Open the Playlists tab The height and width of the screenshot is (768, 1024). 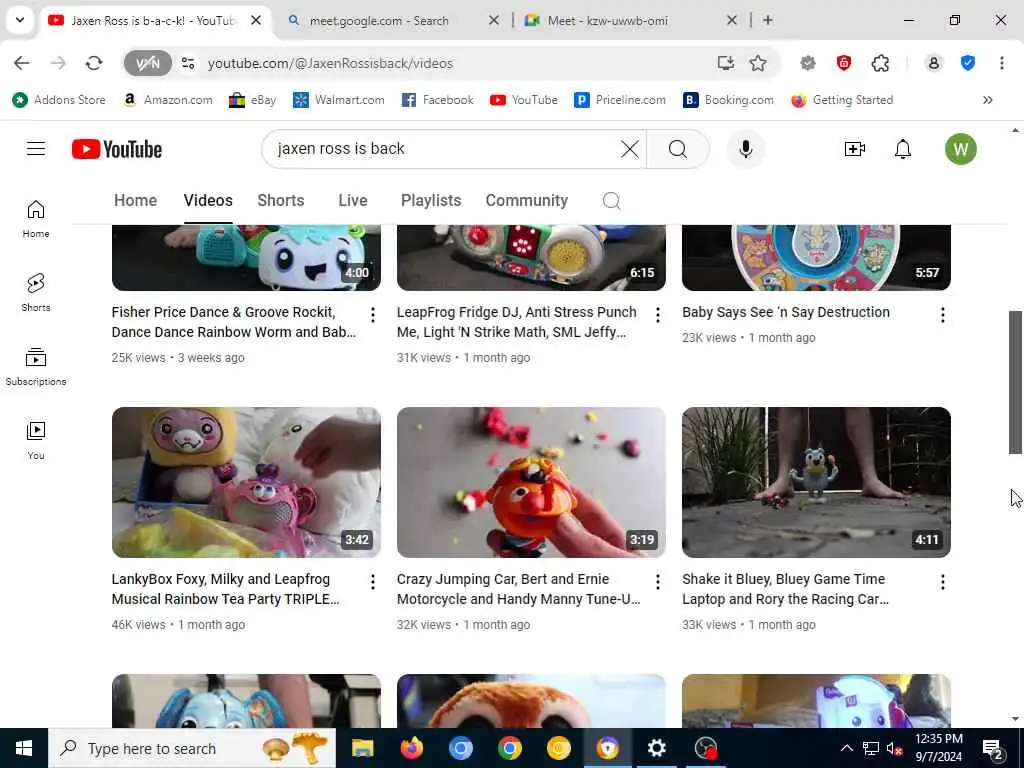pyautogui.click(x=431, y=200)
